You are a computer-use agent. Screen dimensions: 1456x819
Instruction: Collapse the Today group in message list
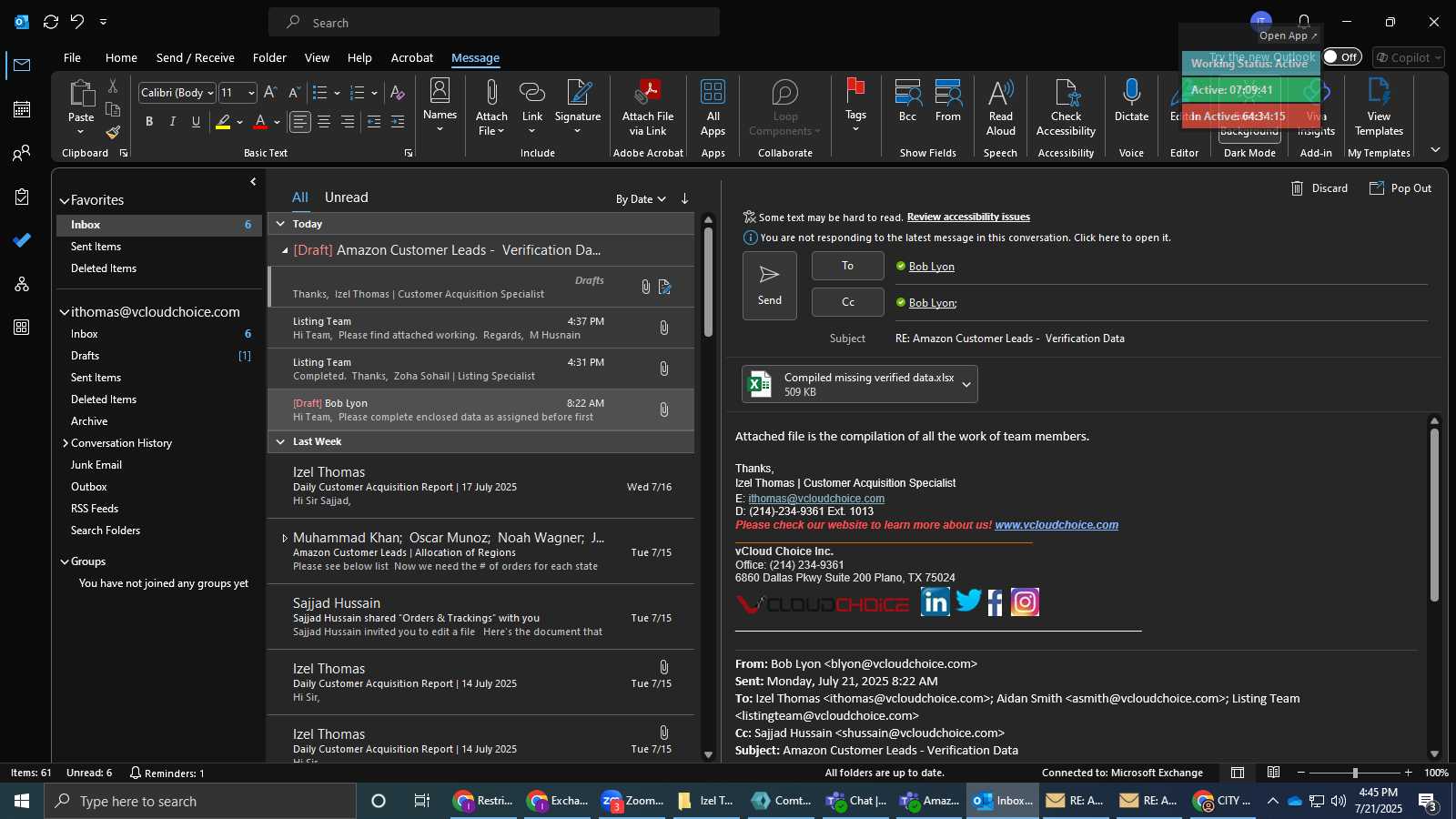point(280,224)
